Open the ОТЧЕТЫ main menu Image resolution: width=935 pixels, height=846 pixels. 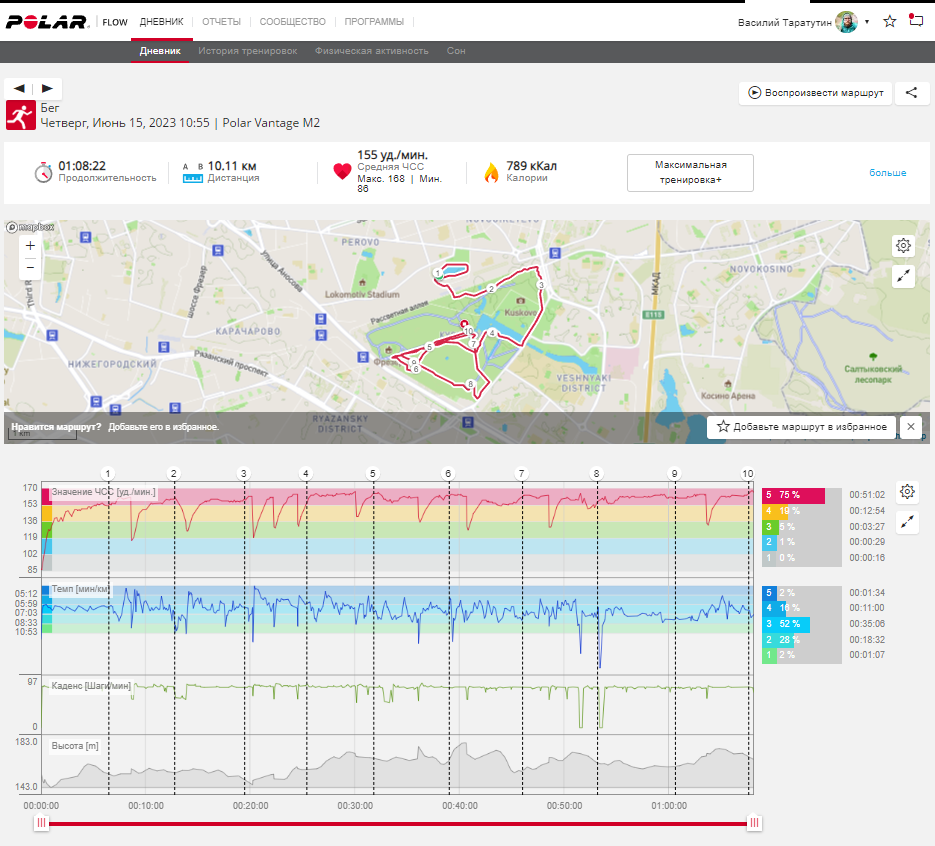click(x=221, y=22)
